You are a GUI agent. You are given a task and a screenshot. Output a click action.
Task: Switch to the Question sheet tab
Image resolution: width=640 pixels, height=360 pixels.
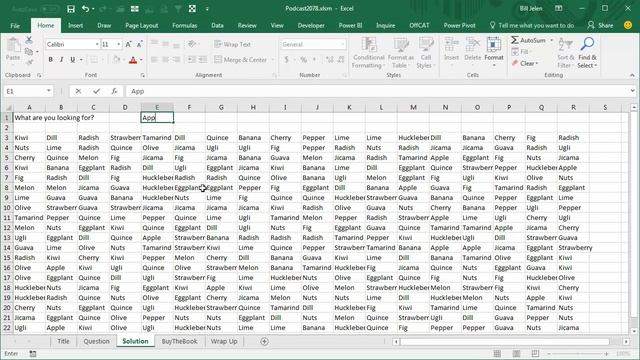pyautogui.click(x=96, y=341)
